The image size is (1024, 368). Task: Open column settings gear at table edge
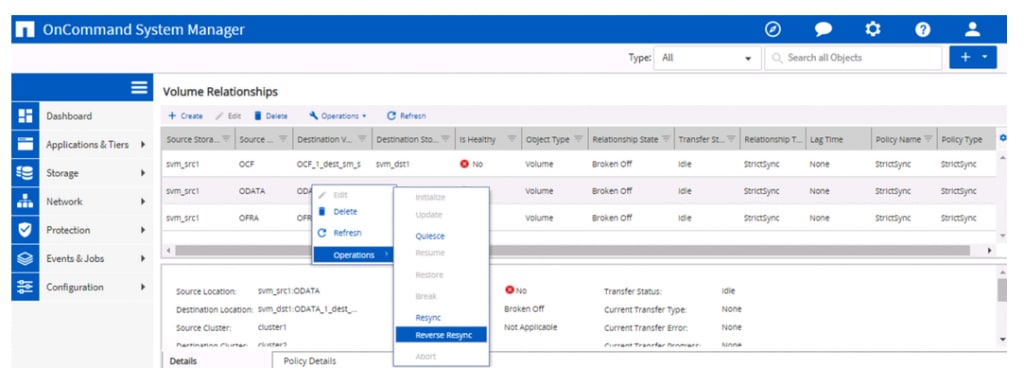tap(1003, 138)
